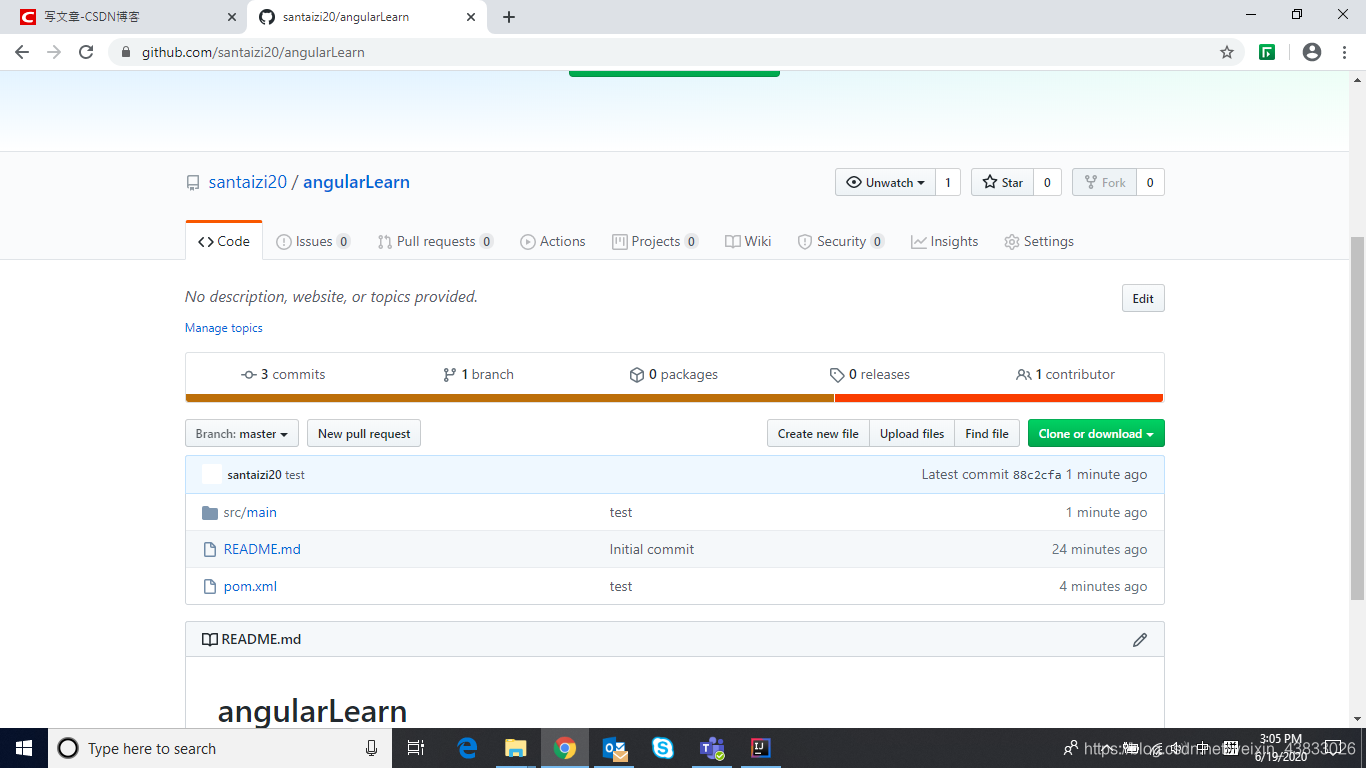The image size is (1366, 768).
Task: Click the site lock icon in address bar
Action: 126,52
